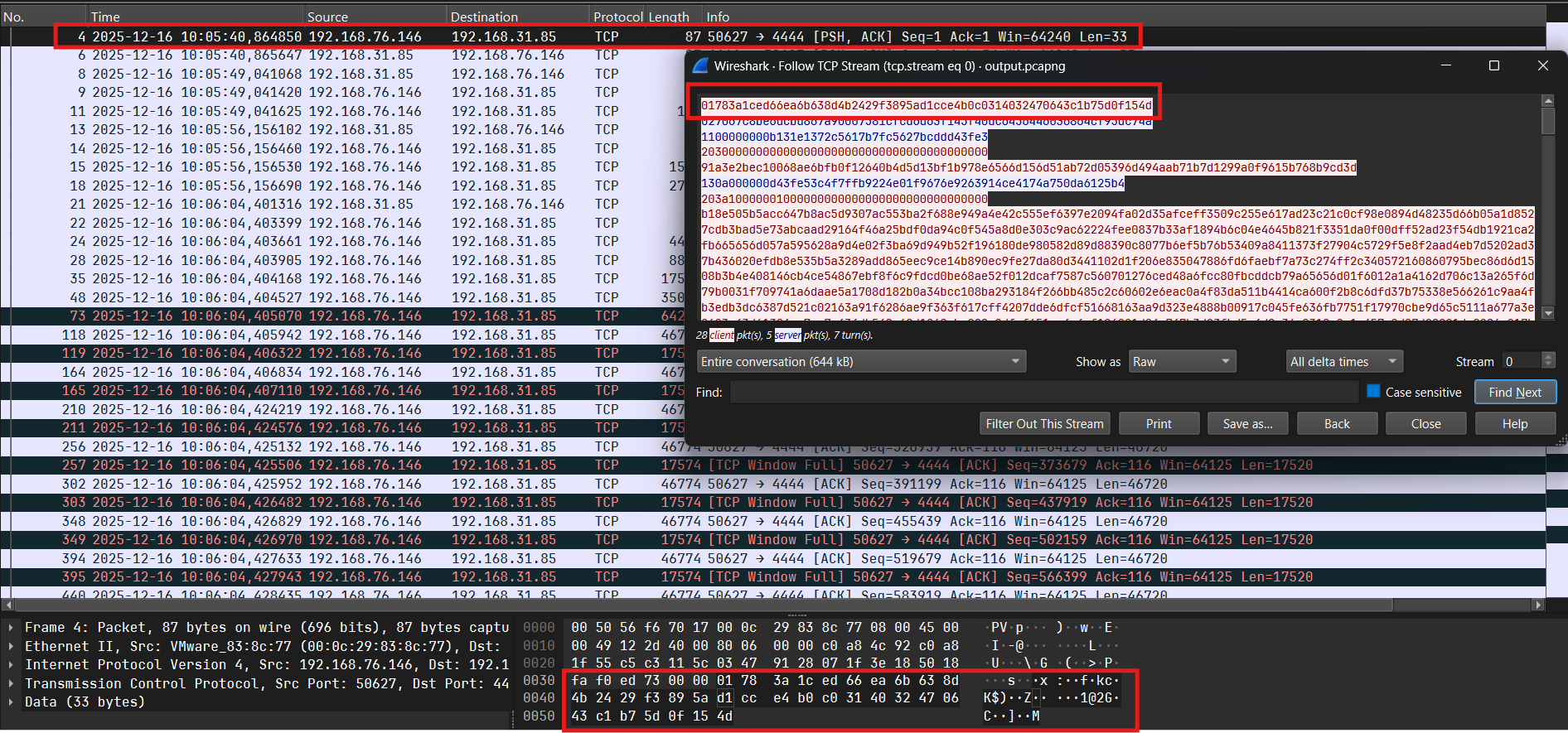Click the Wireshark fin icon in dialog title
The width and height of the screenshot is (1568, 733).
click(700, 66)
